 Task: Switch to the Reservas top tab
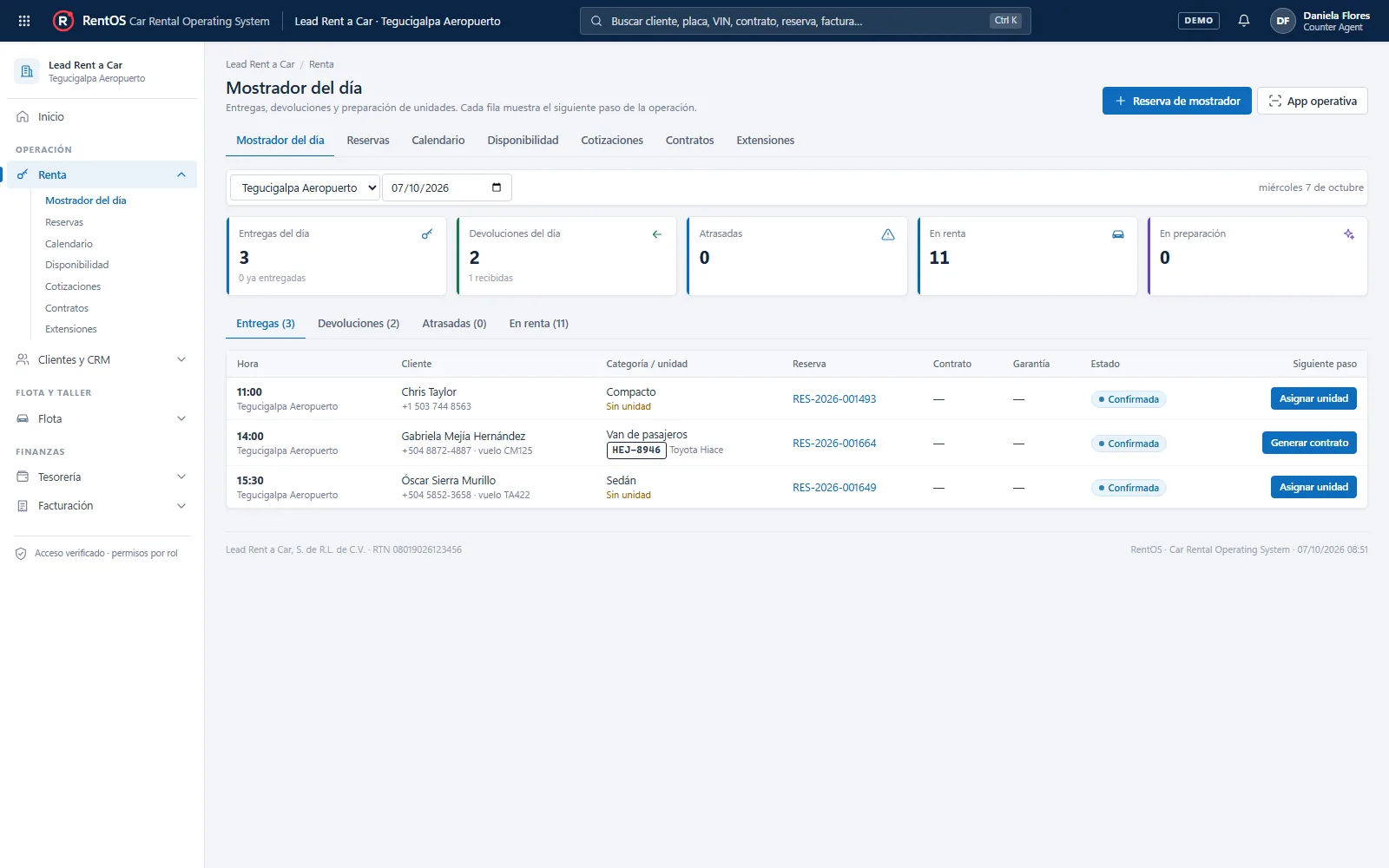click(368, 141)
